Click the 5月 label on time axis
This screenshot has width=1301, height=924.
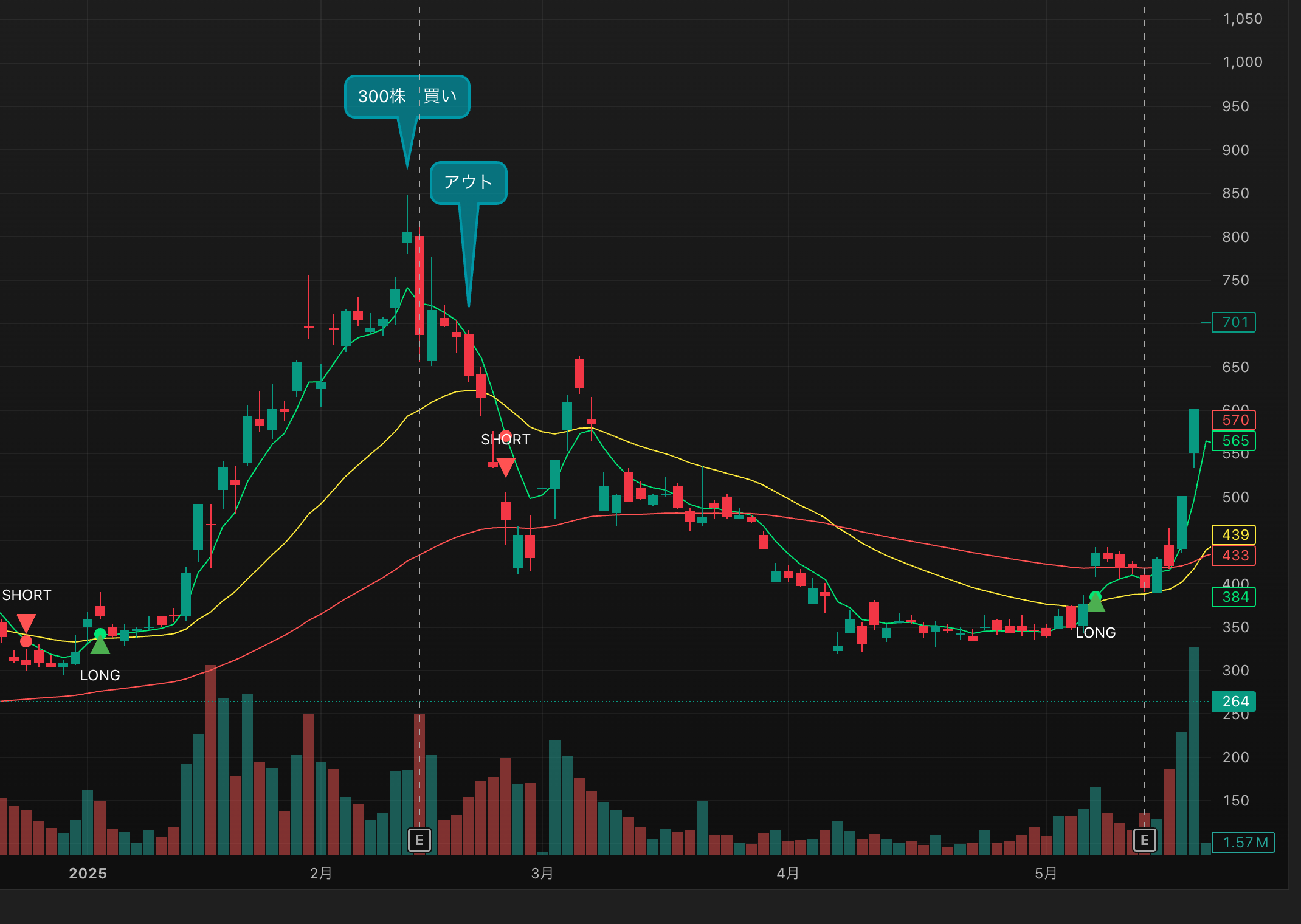click(x=1046, y=874)
